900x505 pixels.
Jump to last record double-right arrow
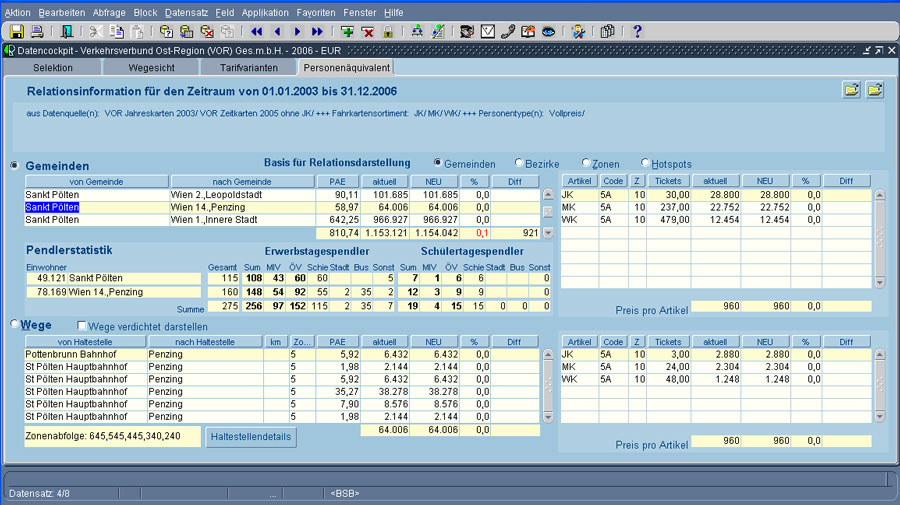[317, 32]
